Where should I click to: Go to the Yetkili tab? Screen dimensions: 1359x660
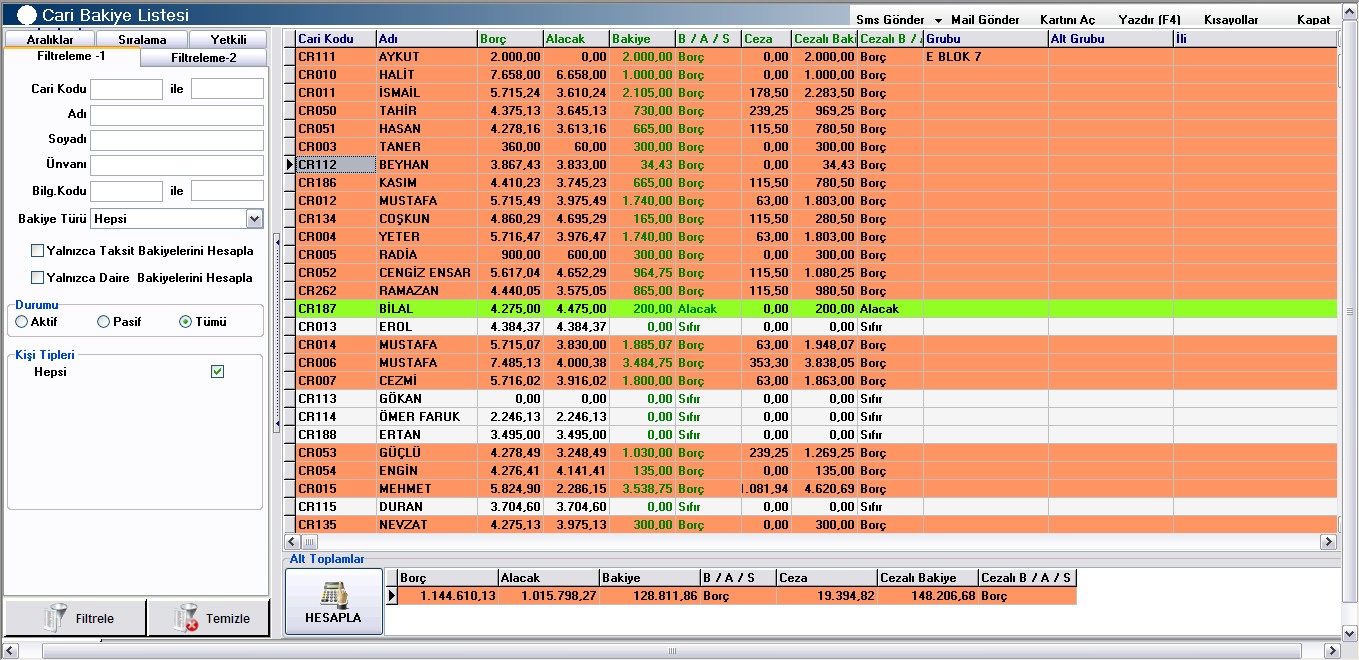(x=229, y=40)
